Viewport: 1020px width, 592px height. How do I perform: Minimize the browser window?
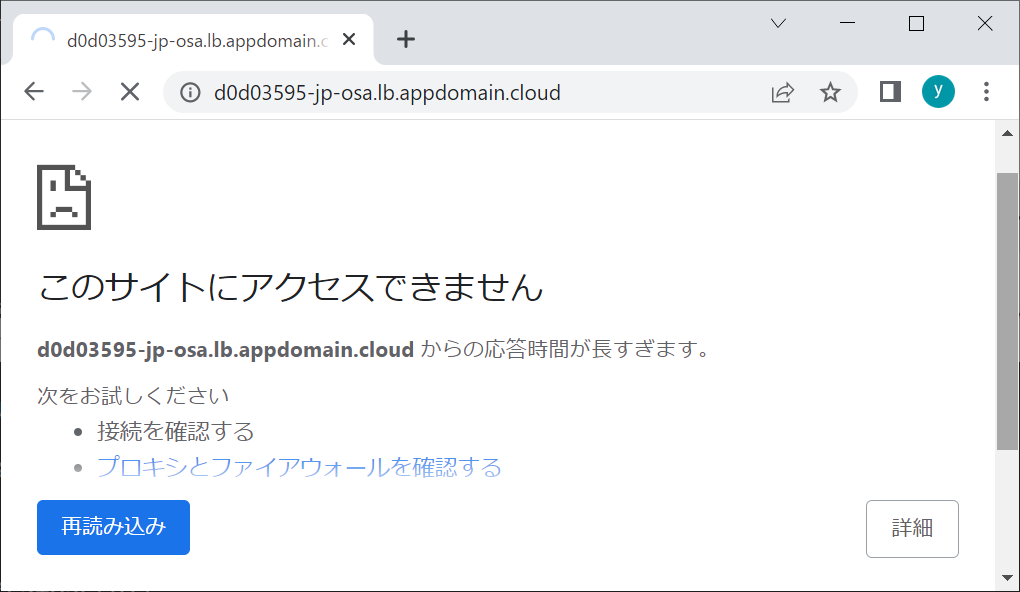(847, 23)
